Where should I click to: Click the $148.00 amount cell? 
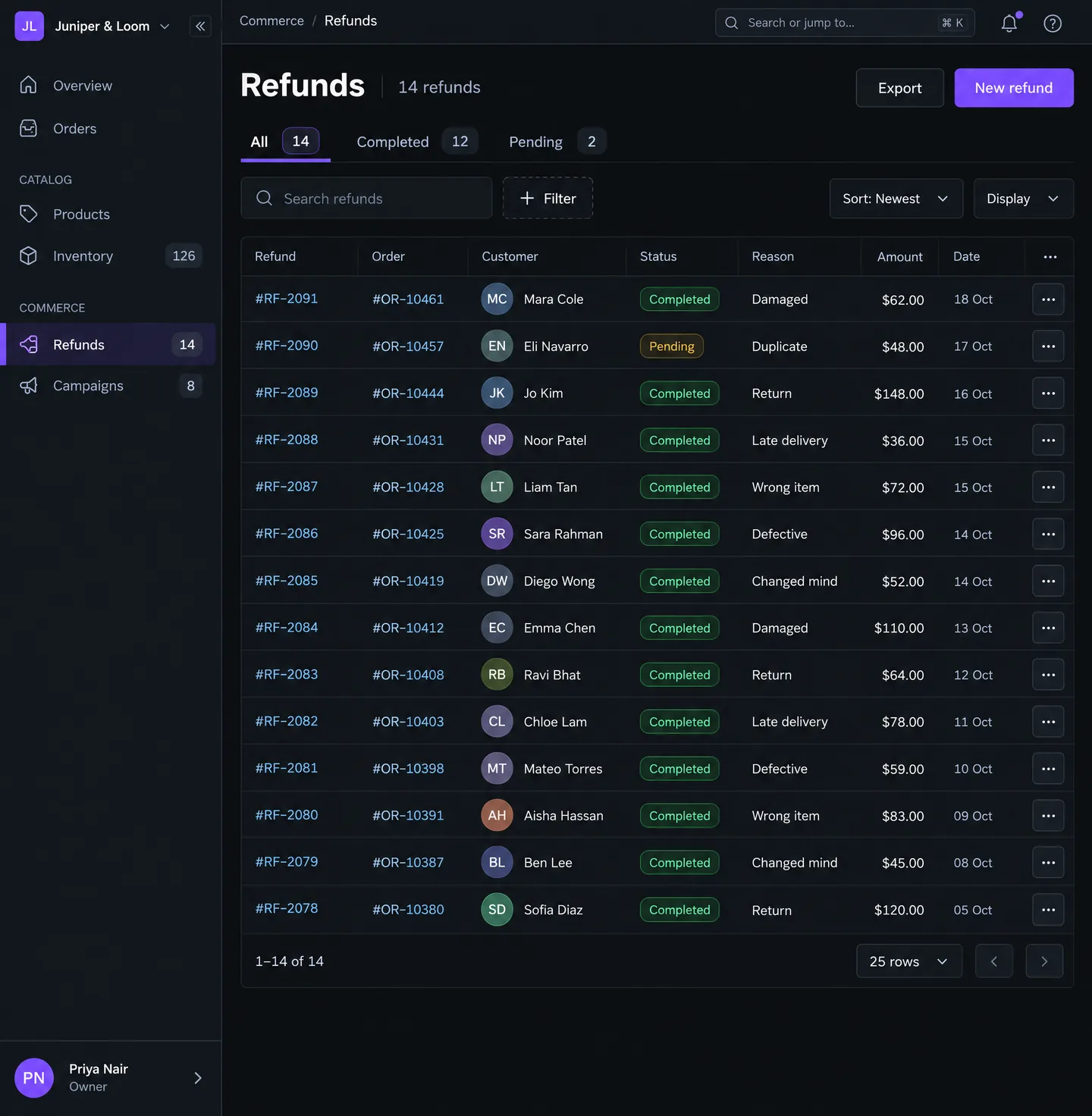coord(899,393)
